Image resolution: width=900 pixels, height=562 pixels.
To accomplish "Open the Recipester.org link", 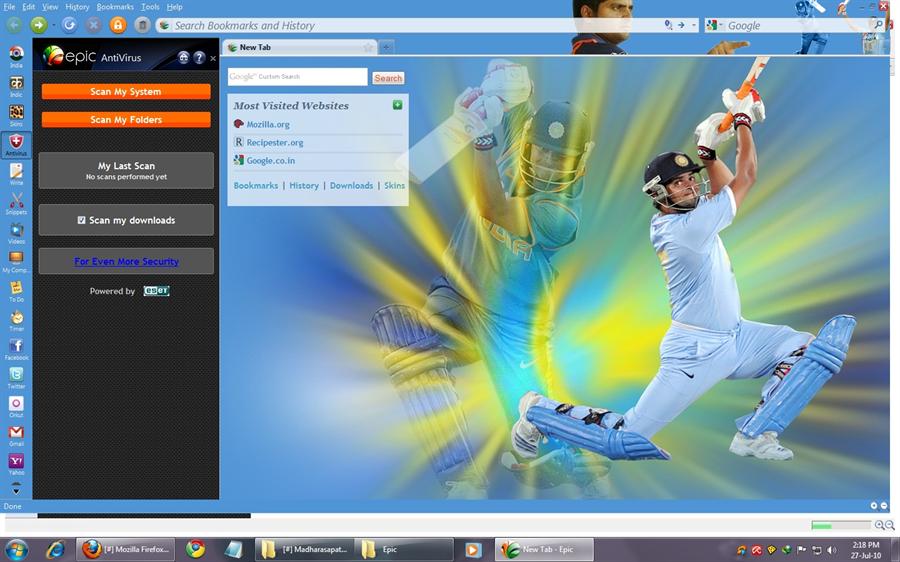I will [275, 142].
